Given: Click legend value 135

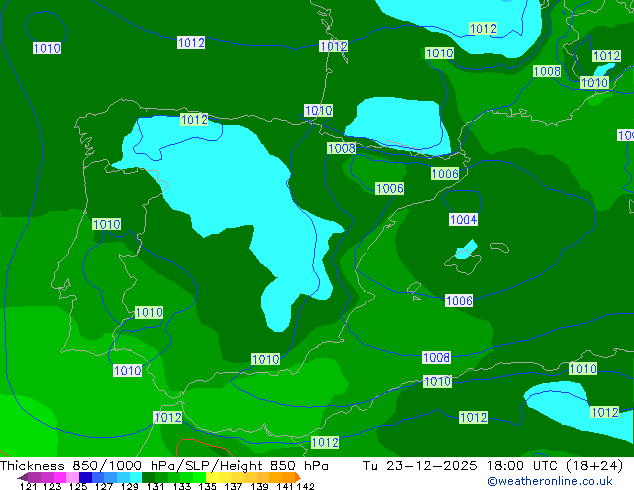Looking at the screenshot, I should pos(207,486).
